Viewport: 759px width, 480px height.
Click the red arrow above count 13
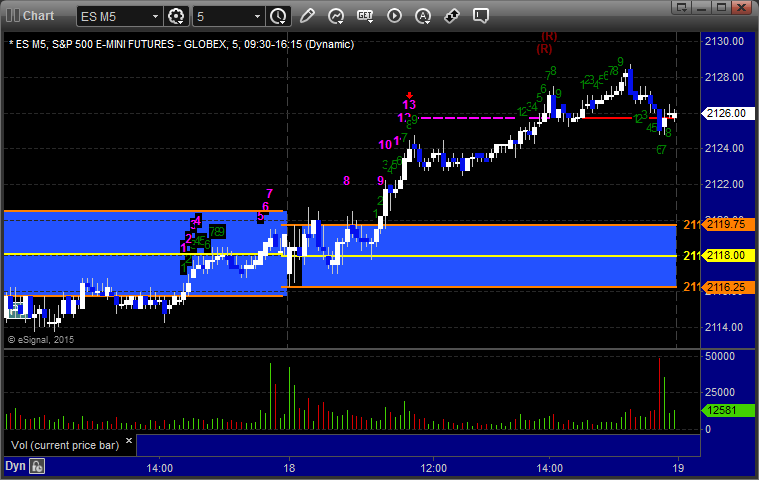(410, 95)
